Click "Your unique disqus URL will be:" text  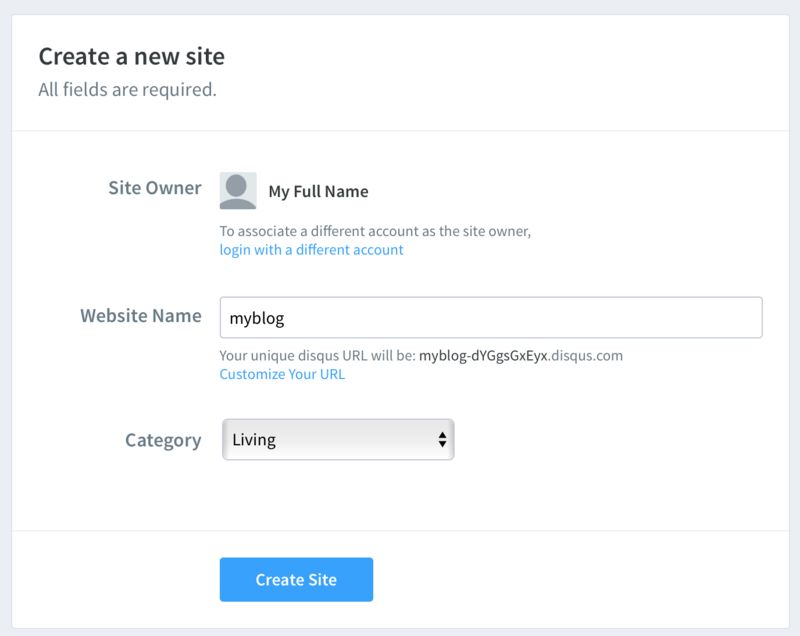click(x=318, y=356)
